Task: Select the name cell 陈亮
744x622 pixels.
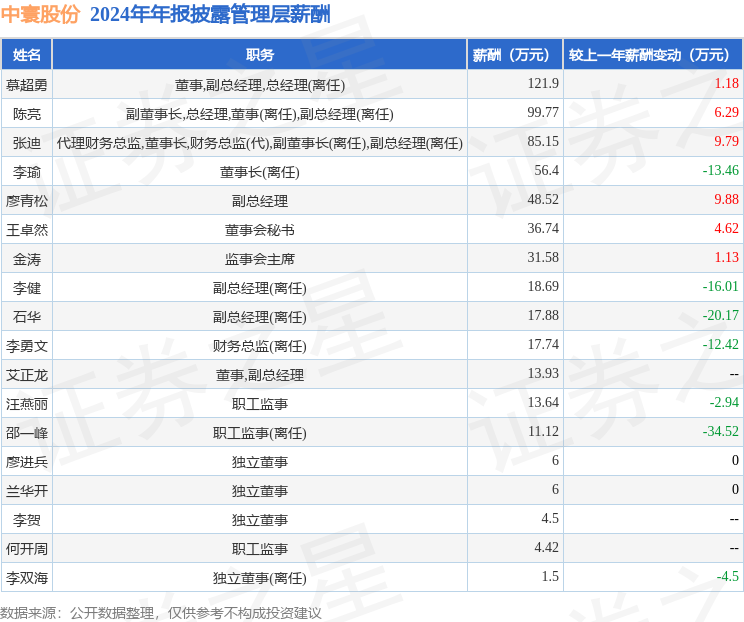Action: click(x=27, y=114)
